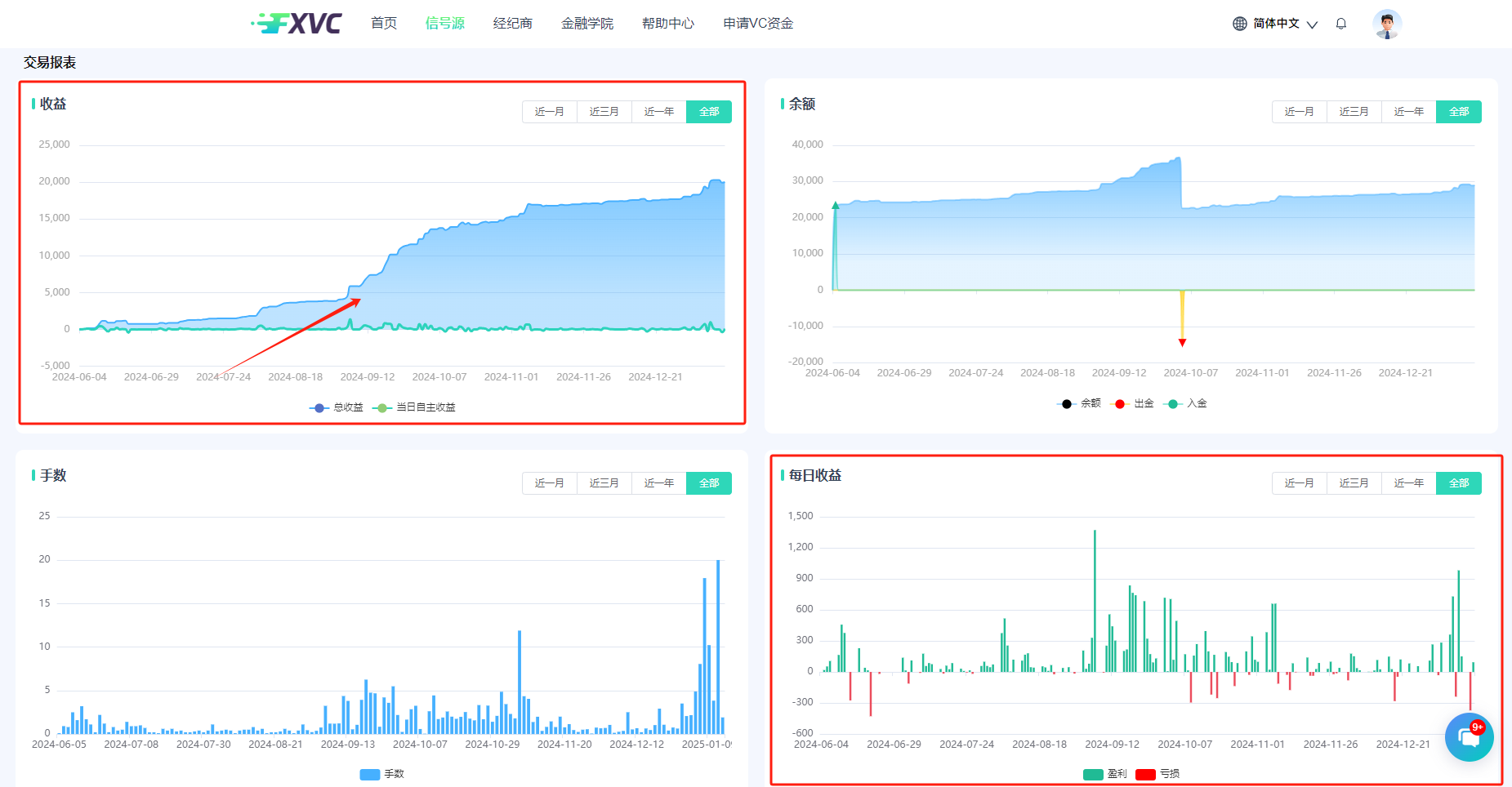The height and width of the screenshot is (787, 1512).
Task: Toggle 亏损 legend series
Action: click(x=1157, y=774)
